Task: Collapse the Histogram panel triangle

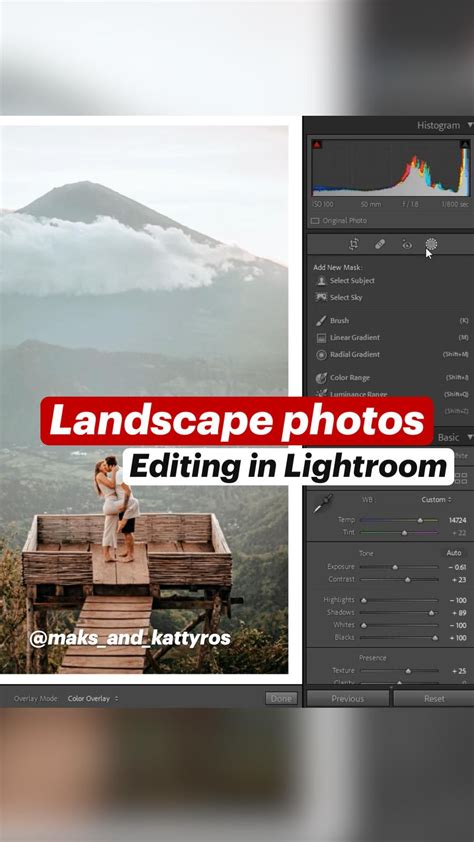Action: (470, 125)
